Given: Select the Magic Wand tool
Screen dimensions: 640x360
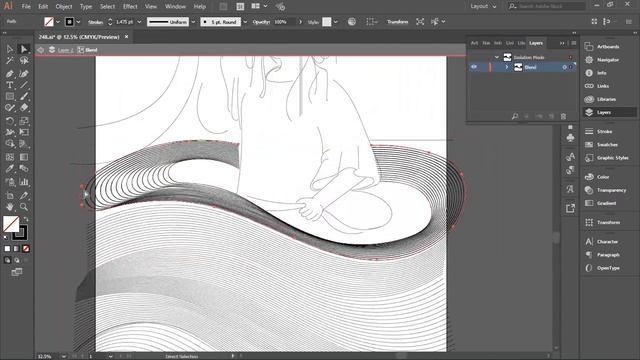Looking at the screenshot, I should pyautogui.click(x=10, y=61).
